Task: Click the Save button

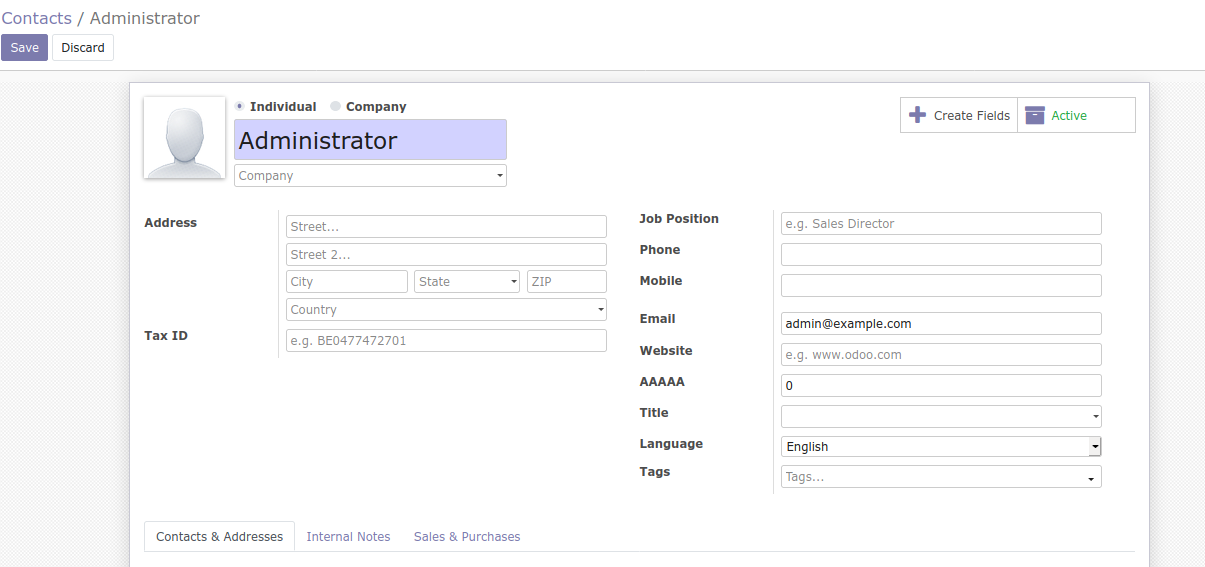Action: (24, 48)
